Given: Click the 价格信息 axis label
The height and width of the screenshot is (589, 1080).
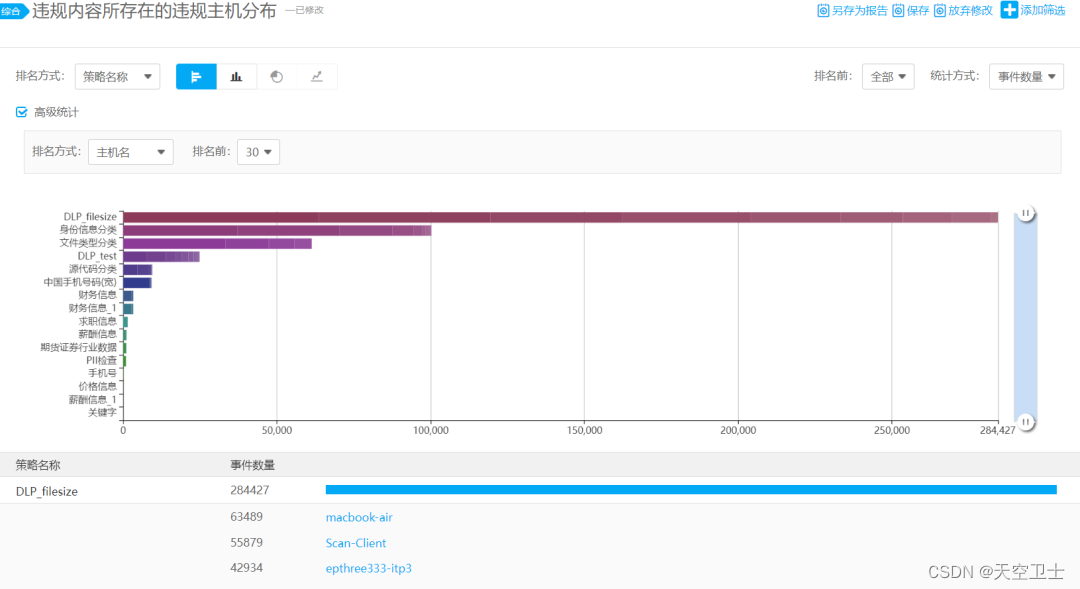Looking at the screenshot, I should click(97, 386).
